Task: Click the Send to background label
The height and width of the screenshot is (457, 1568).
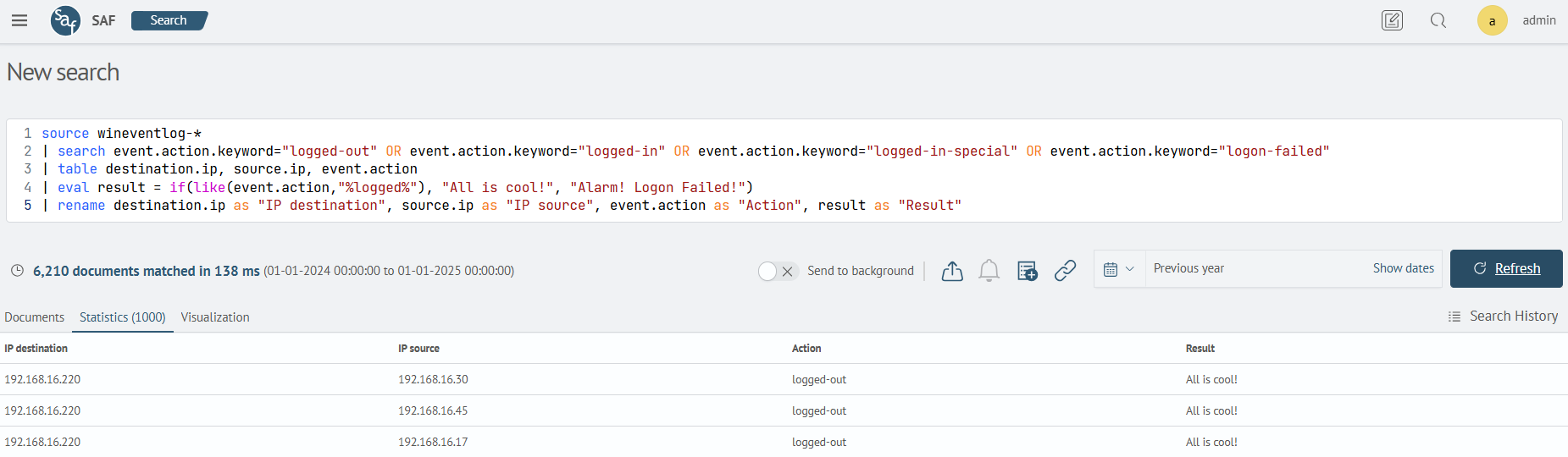Action: tap(861, 271)
